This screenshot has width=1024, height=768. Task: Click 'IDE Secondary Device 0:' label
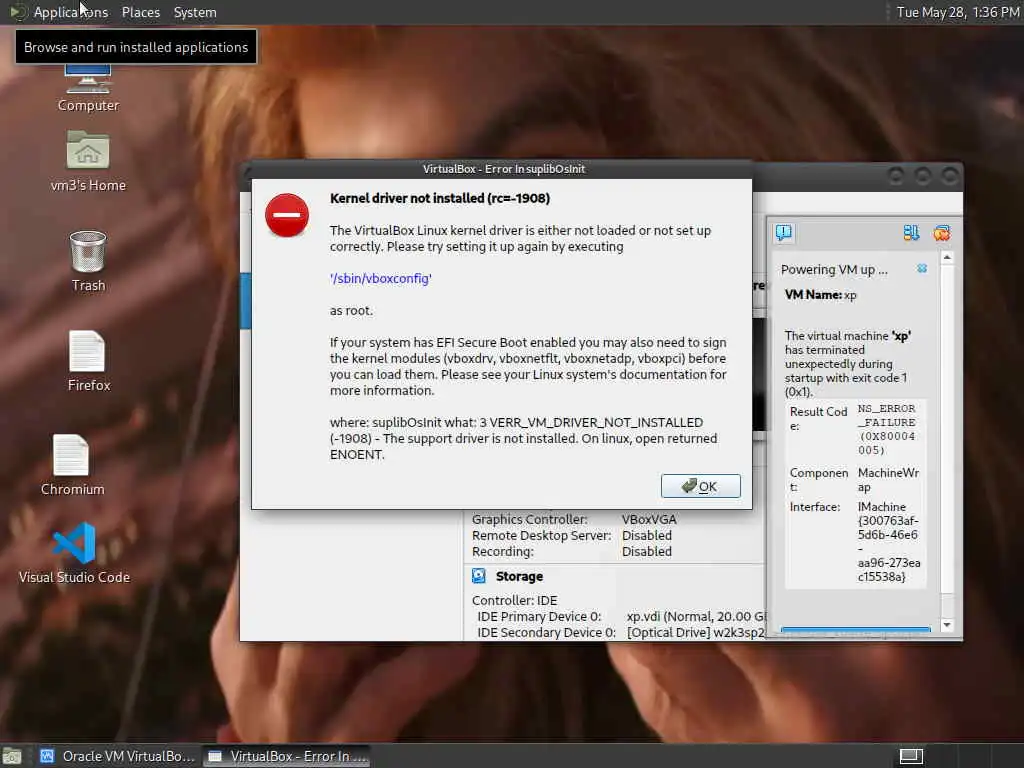click(547, 632)
